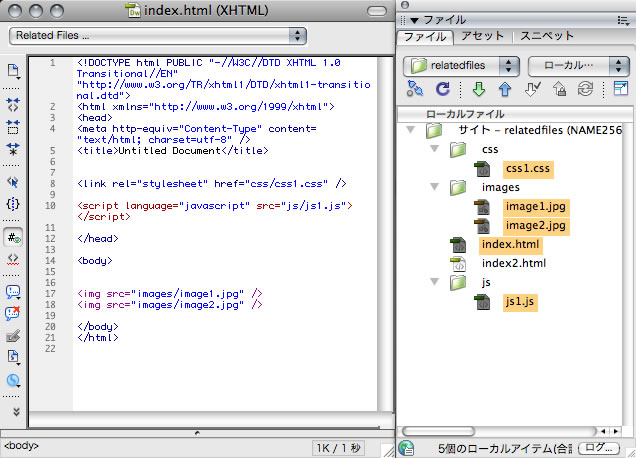Click the images folder icon

pyautogui.click(x=458, y=187)
